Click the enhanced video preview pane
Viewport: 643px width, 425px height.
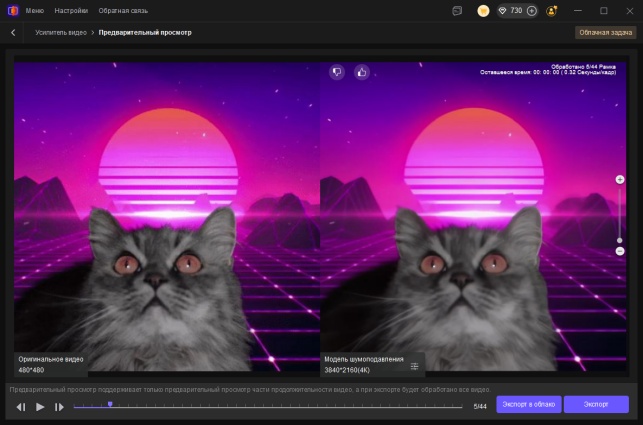coord(473,217)
